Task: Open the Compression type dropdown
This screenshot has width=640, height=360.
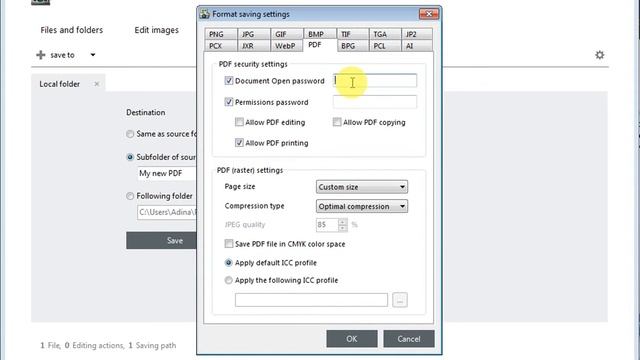Action: 362,207
